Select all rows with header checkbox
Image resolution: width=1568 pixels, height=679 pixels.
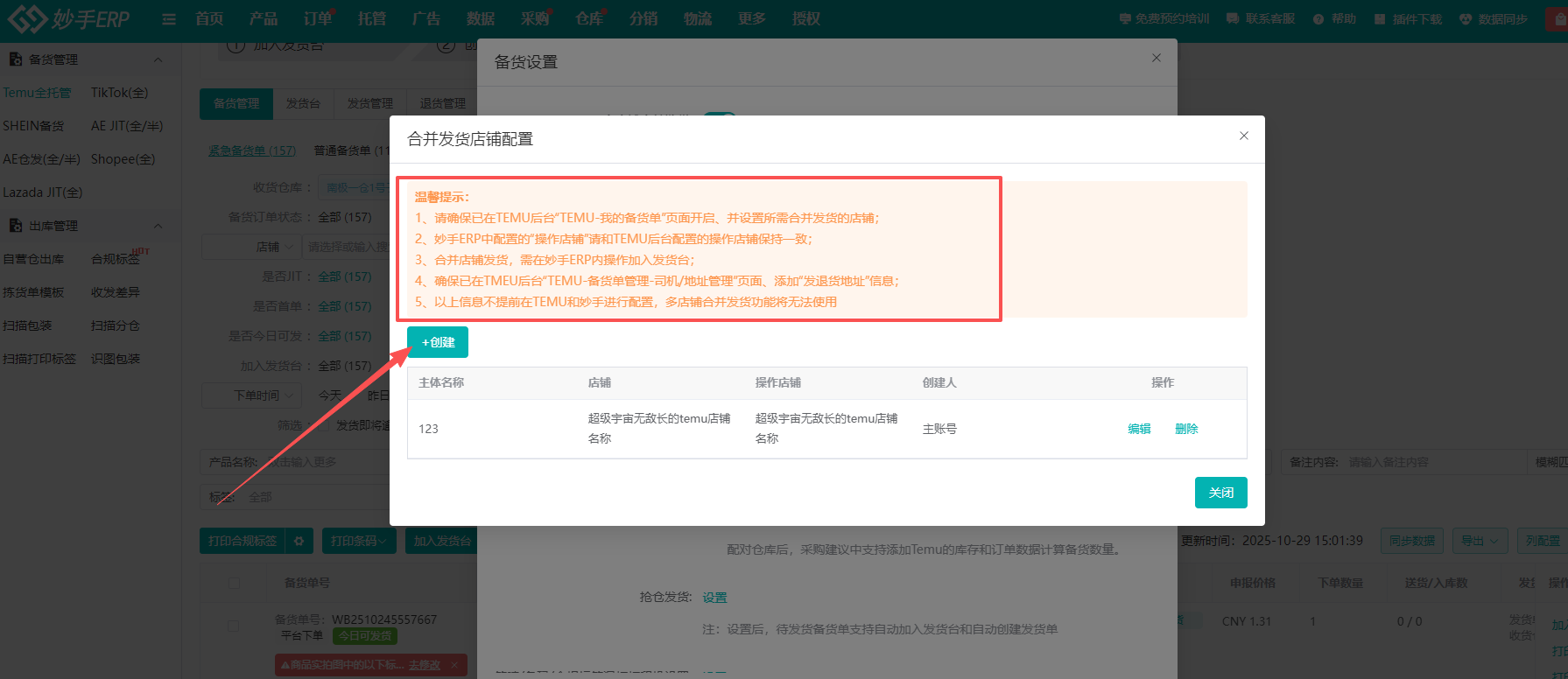pos(234,583)
